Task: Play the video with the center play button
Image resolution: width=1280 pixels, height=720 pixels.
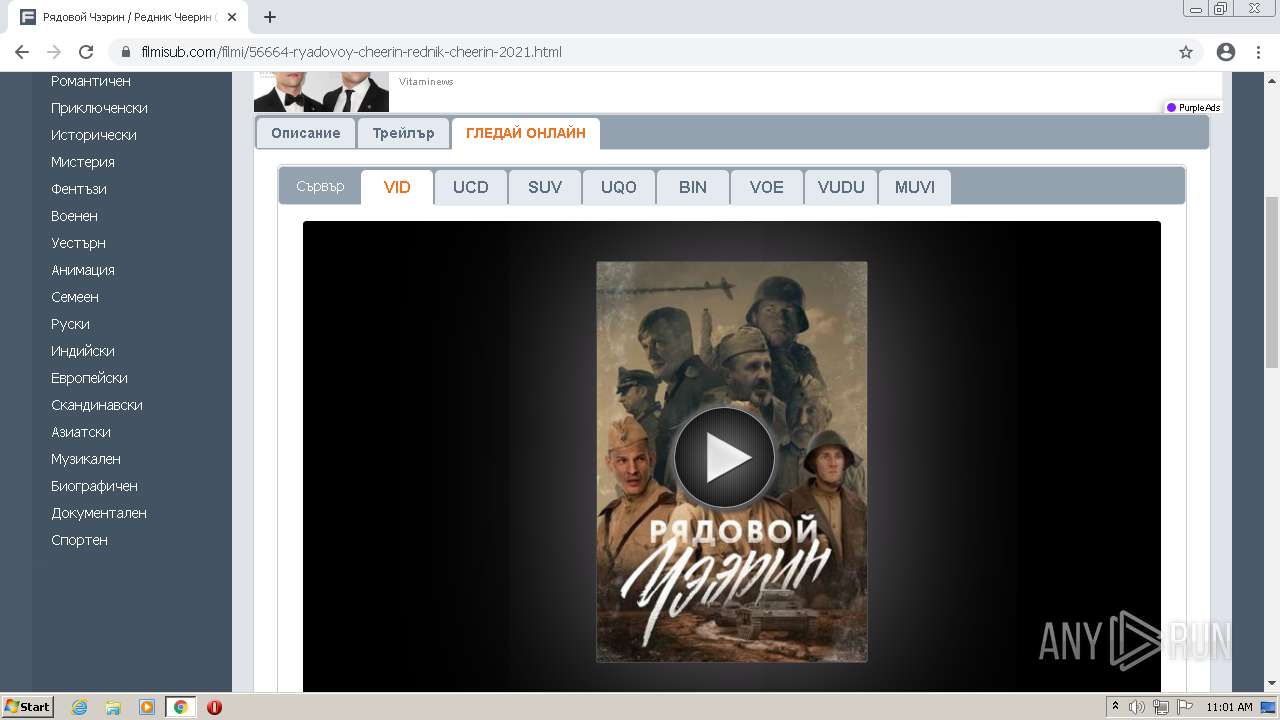Action: click(725, 458)
